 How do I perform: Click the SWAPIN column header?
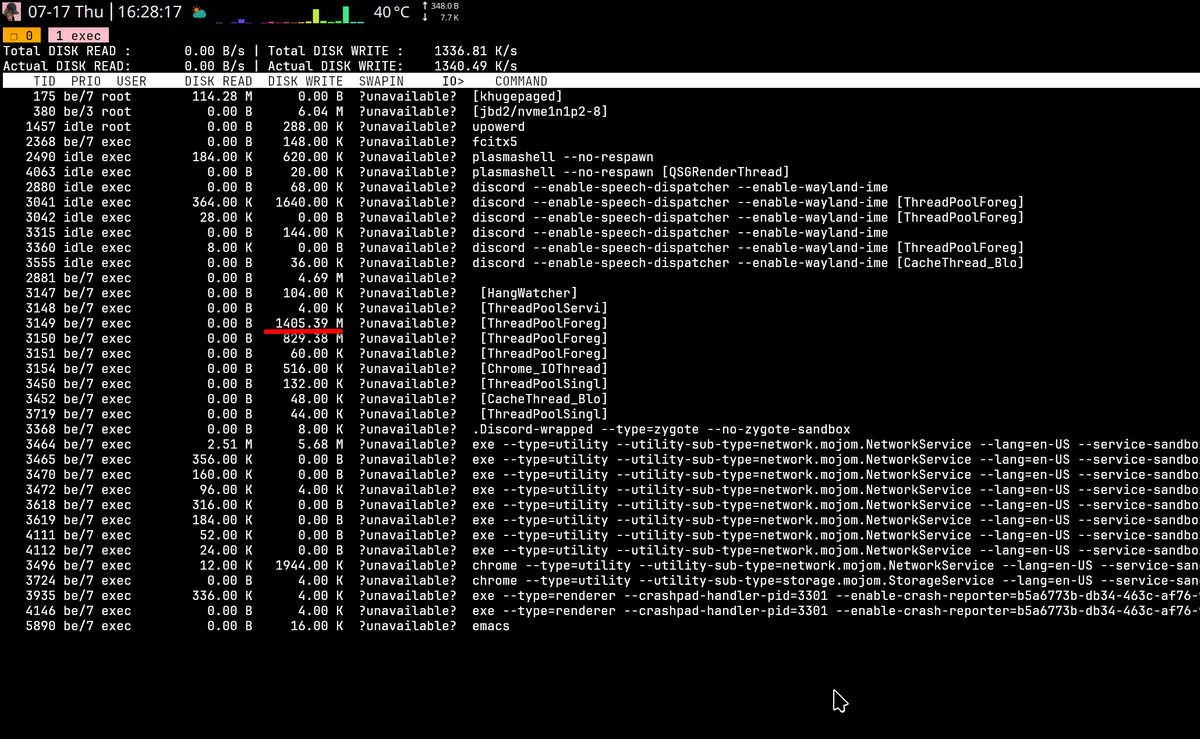(x=381, y=81)
